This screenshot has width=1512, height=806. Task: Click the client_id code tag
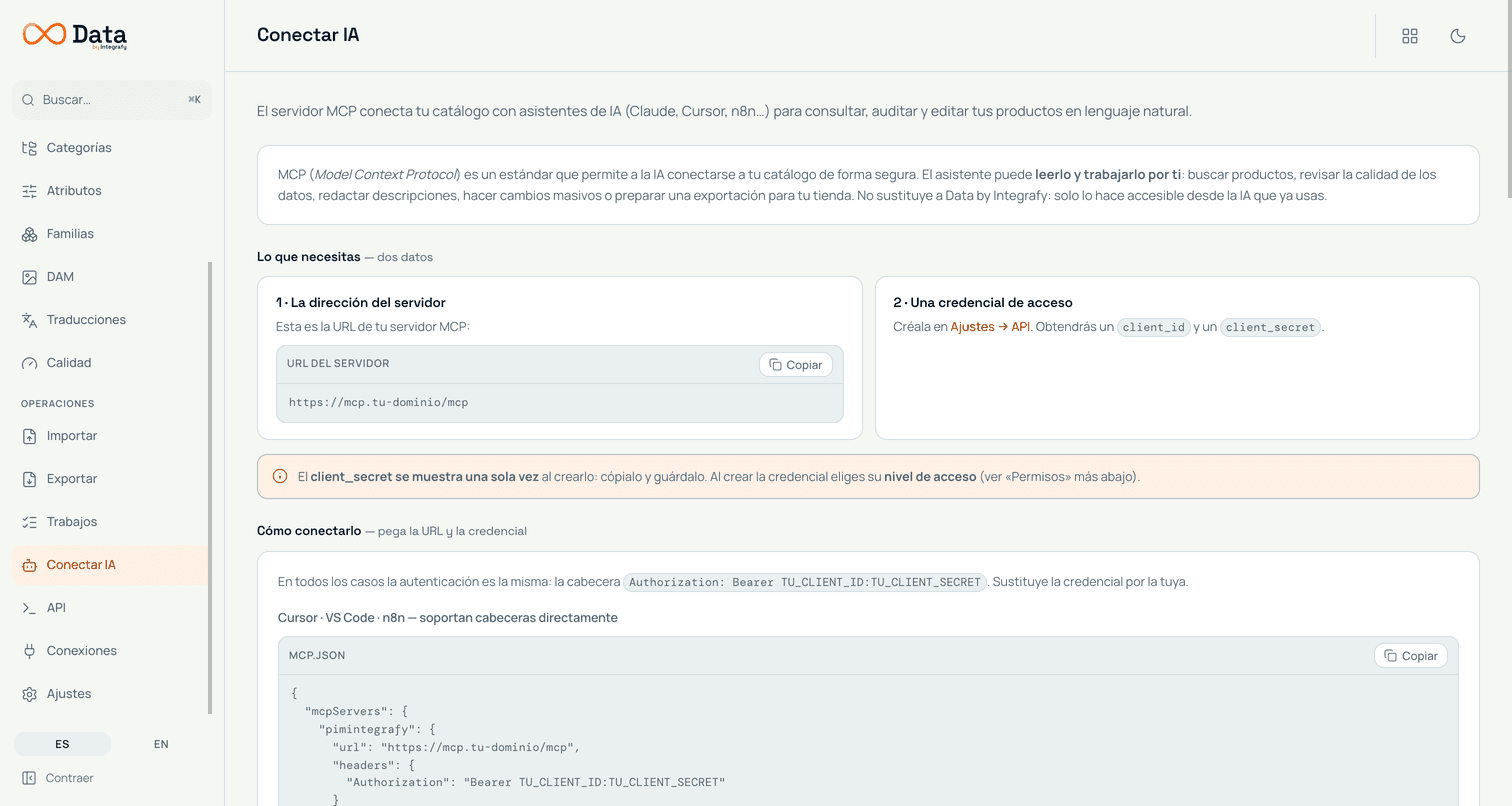pos(1154,327)
